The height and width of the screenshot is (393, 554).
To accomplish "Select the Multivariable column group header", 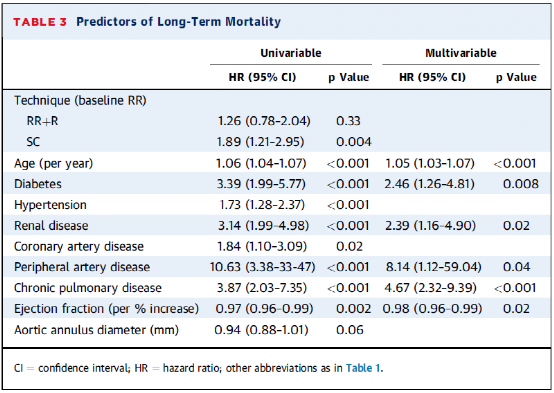I will (461, 53).
